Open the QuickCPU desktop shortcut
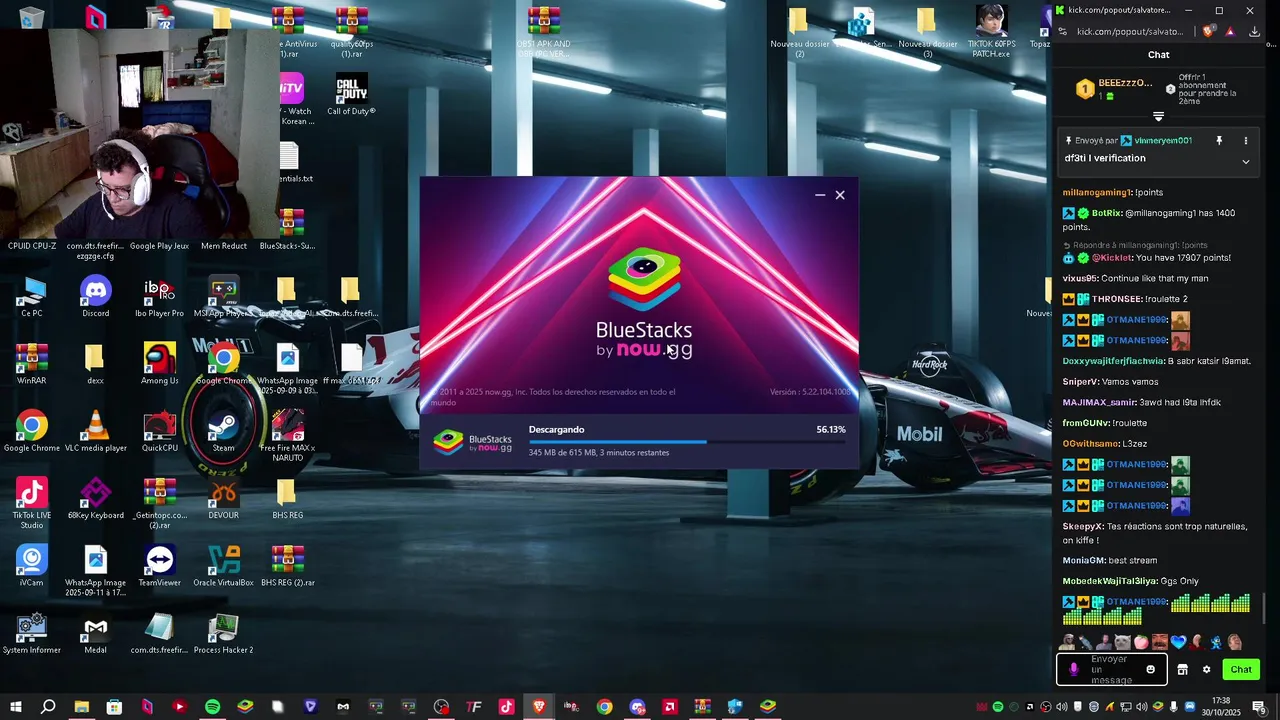The width and height of the screenshot is (1280, 720). [x=159, y=431]
